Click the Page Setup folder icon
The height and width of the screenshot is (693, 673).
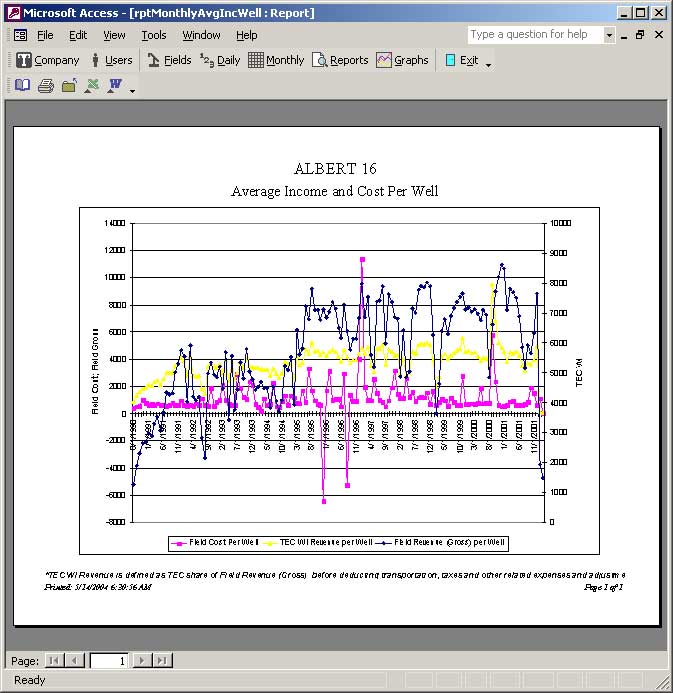tap(69, 85)
